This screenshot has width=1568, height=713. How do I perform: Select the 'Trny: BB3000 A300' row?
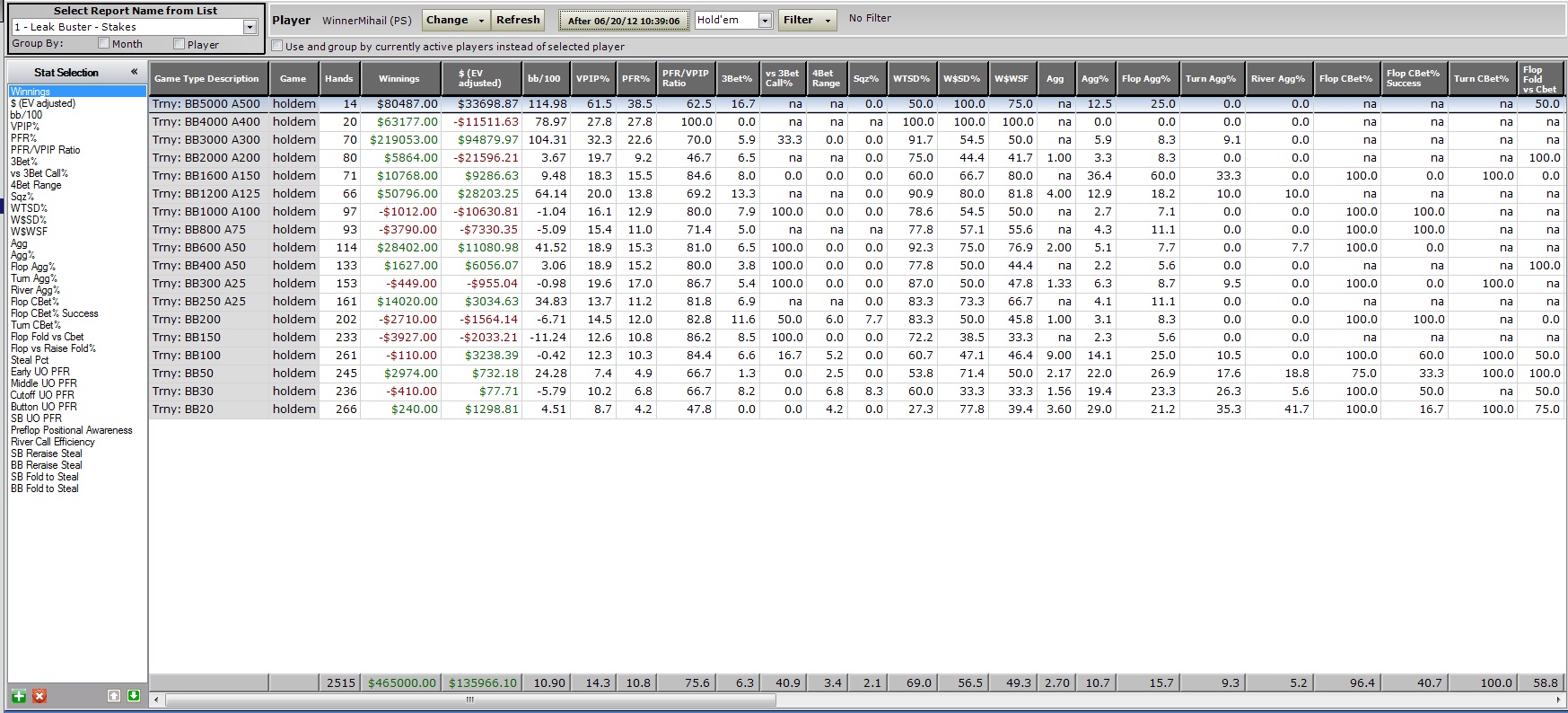pyautogui.click(x=857, y=140)
